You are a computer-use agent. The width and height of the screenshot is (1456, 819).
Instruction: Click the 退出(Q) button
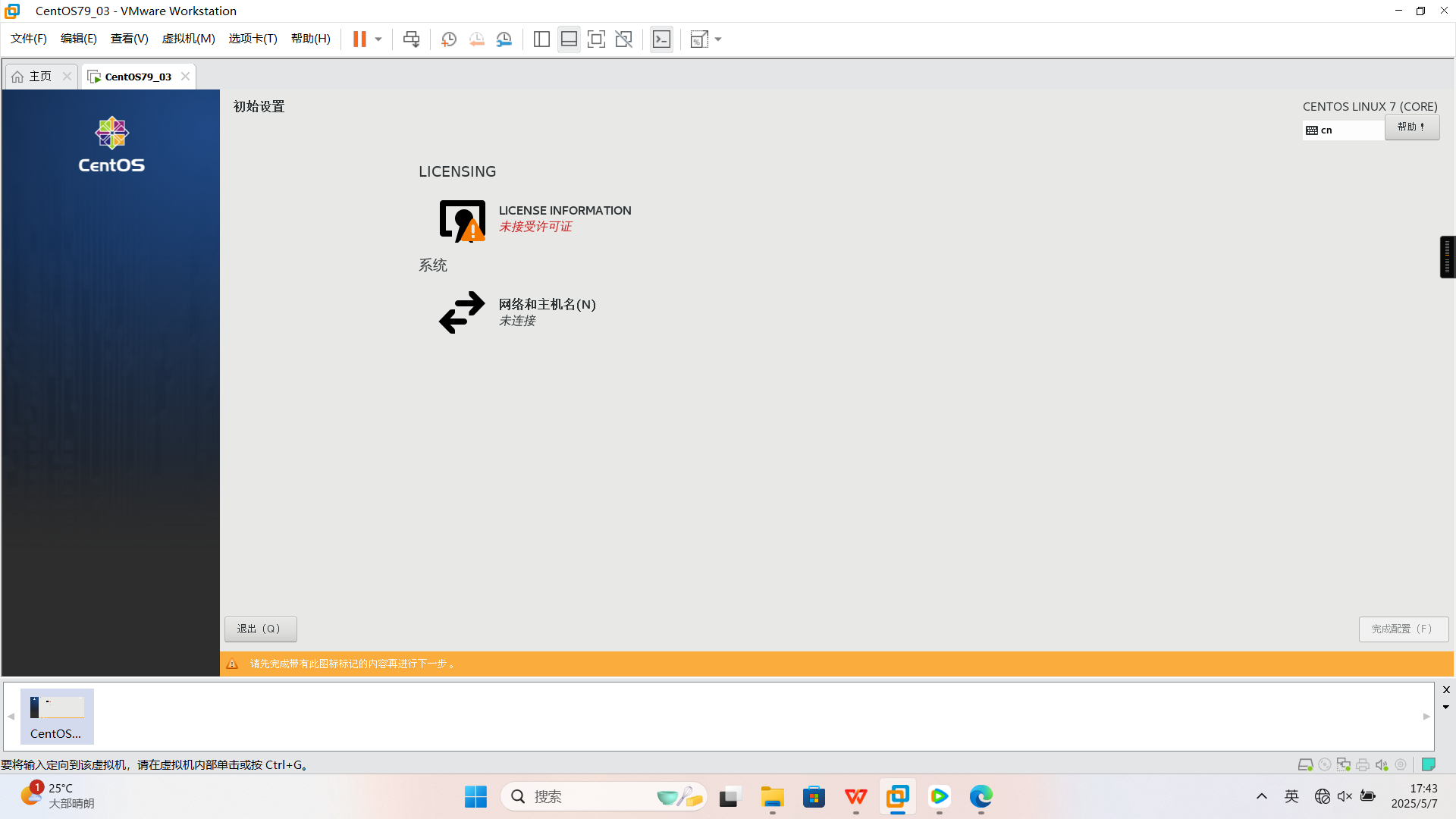pyautogui.click(x=260, y=629)
